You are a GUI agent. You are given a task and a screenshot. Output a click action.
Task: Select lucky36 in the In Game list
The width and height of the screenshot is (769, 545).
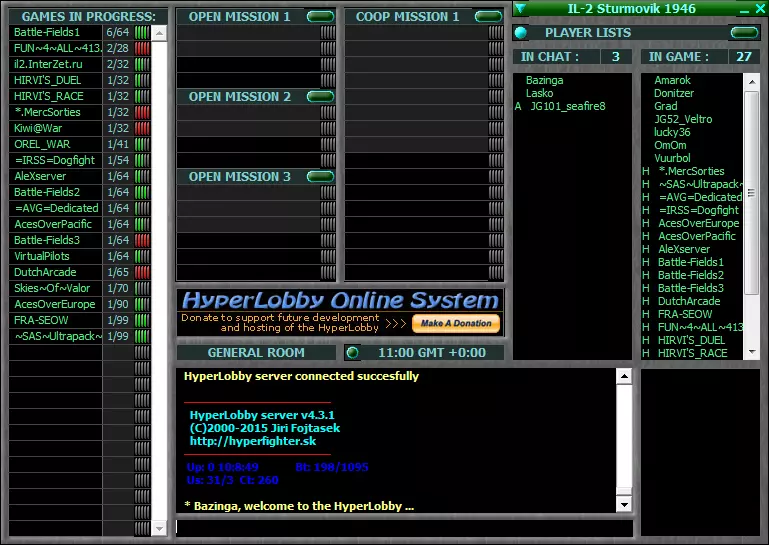coord(672,132)
